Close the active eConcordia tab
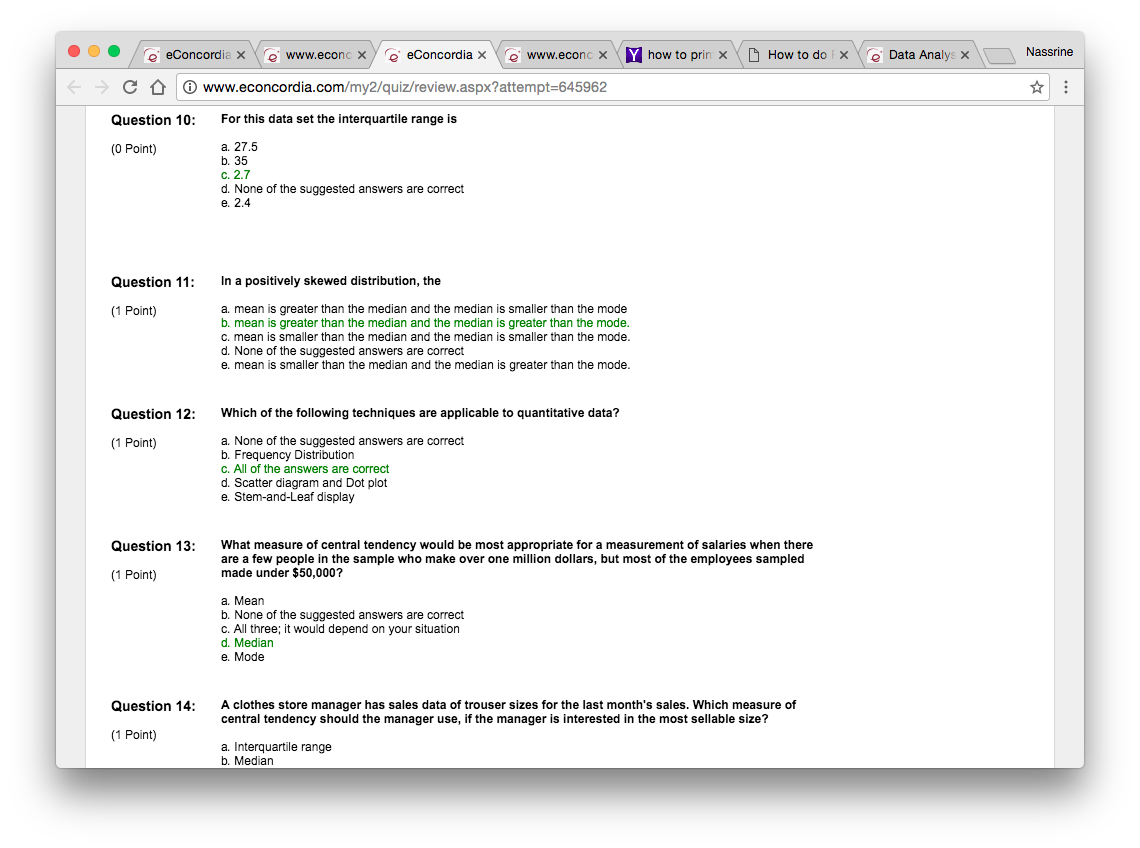Screen dimensions: 1140x848 coord(482,55)
